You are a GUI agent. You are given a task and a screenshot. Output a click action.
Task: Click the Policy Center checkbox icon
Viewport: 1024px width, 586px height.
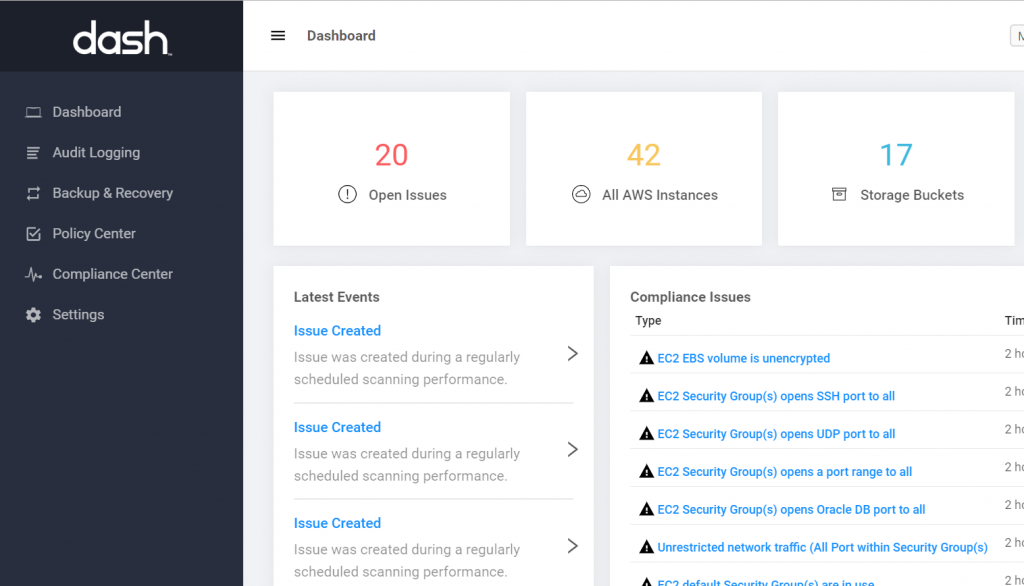(x=33, y=234)
